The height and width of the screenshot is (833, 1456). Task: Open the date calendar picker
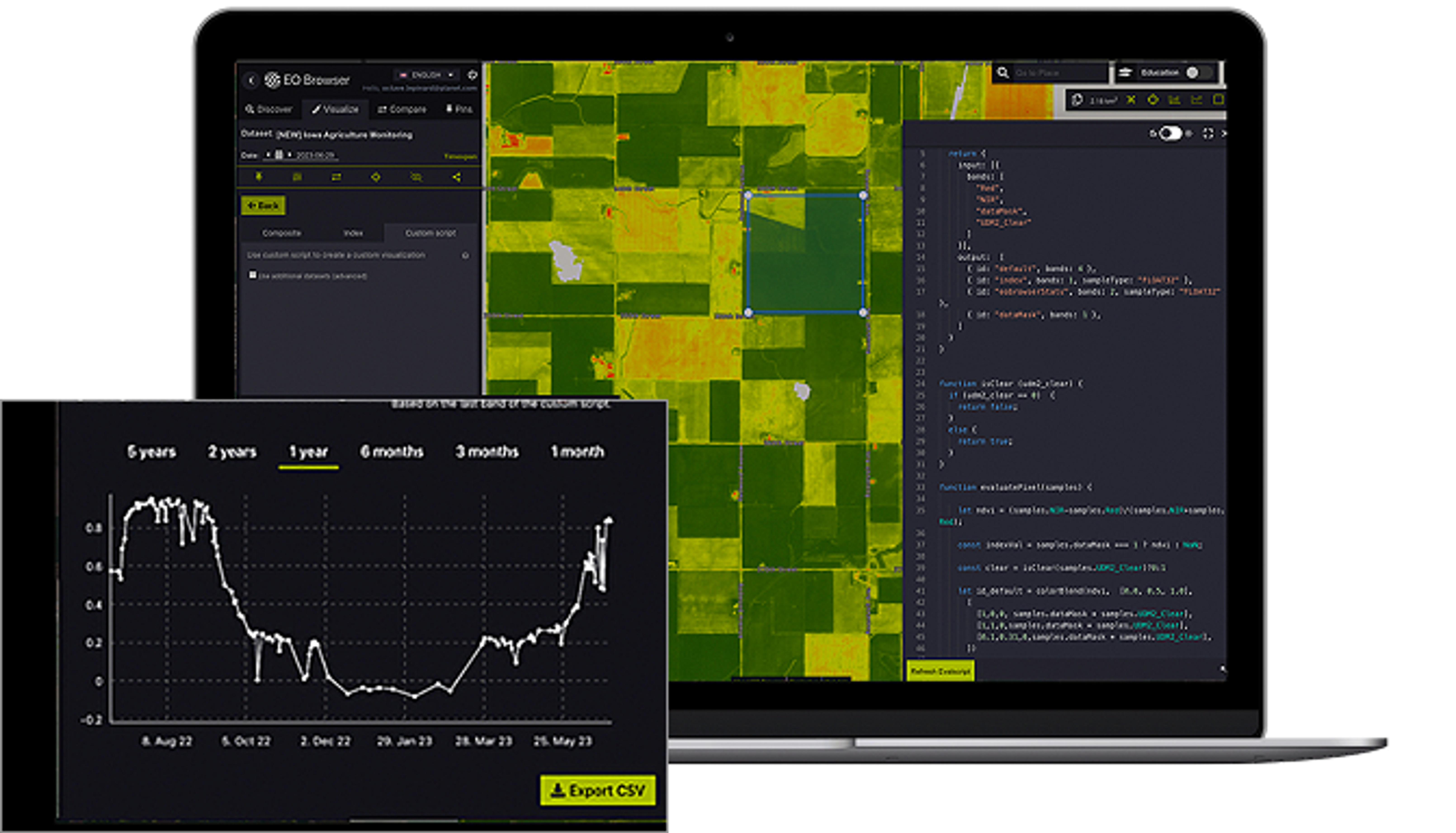coord(279,155)
